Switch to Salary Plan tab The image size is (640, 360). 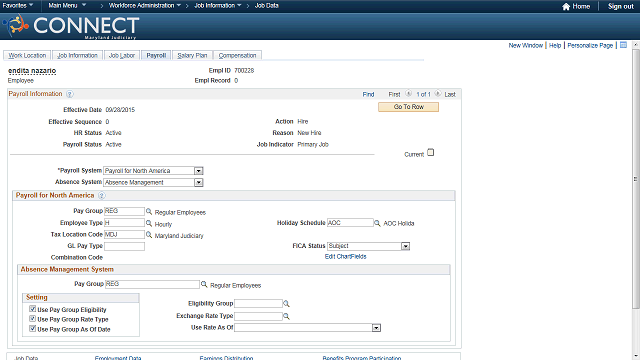point(192,56)
